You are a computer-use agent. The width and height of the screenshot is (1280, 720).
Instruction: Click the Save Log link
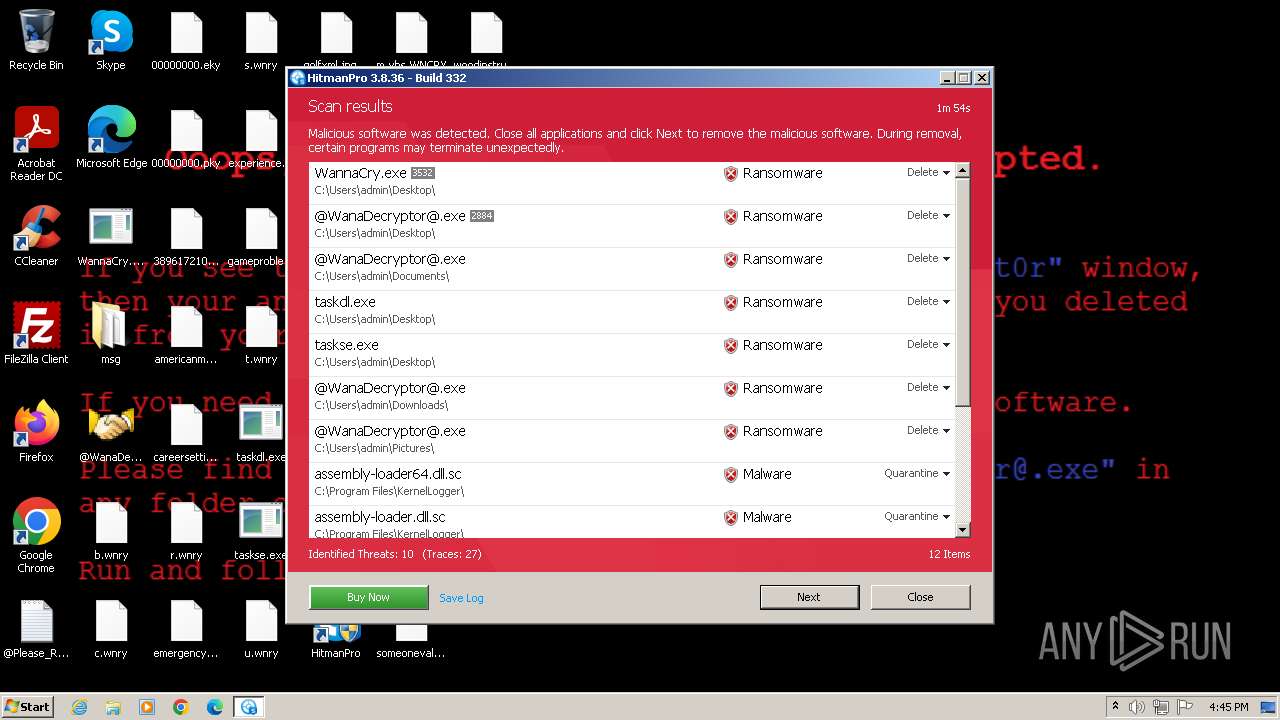coord(461,598)
